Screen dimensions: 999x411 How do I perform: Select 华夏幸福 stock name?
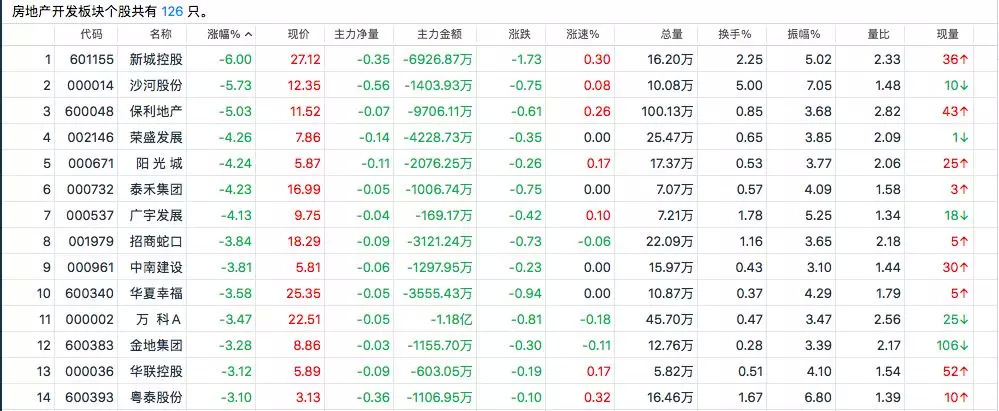click(158, 293)
